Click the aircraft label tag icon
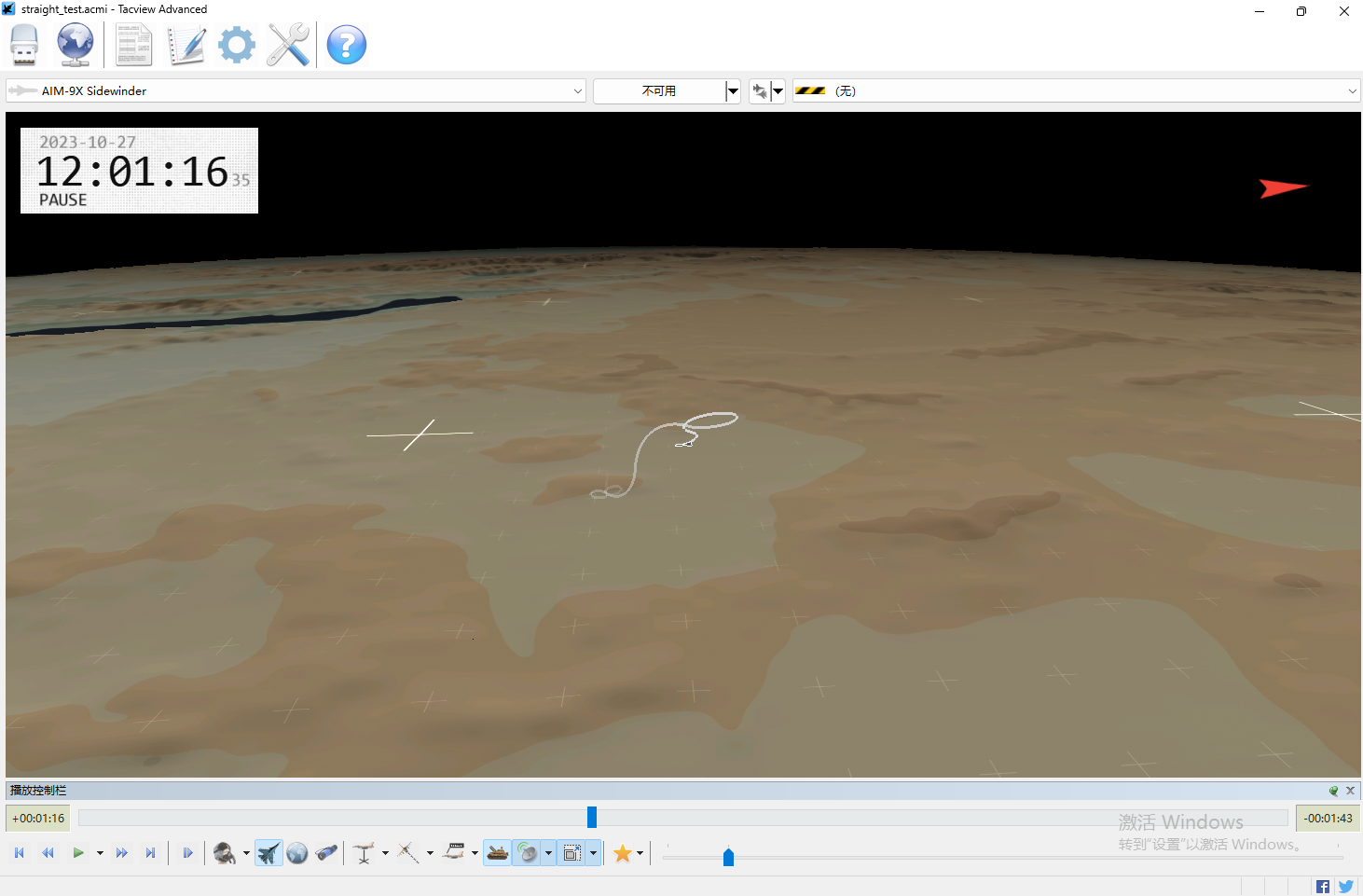Image resolution: width=1363 pixels, height=896 pixels. click(454, 853)
